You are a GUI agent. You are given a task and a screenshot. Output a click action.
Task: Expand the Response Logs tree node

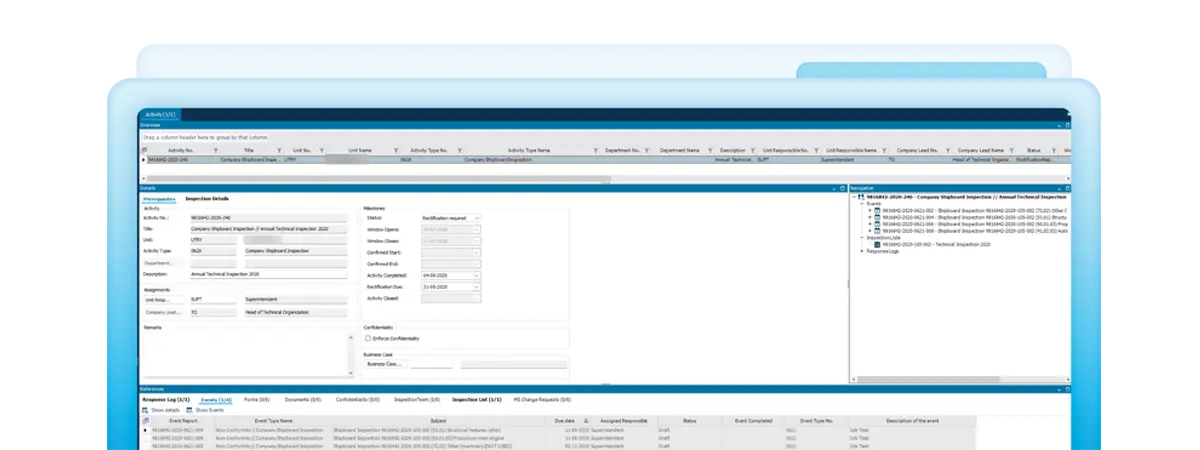click(x=863, y=251)
